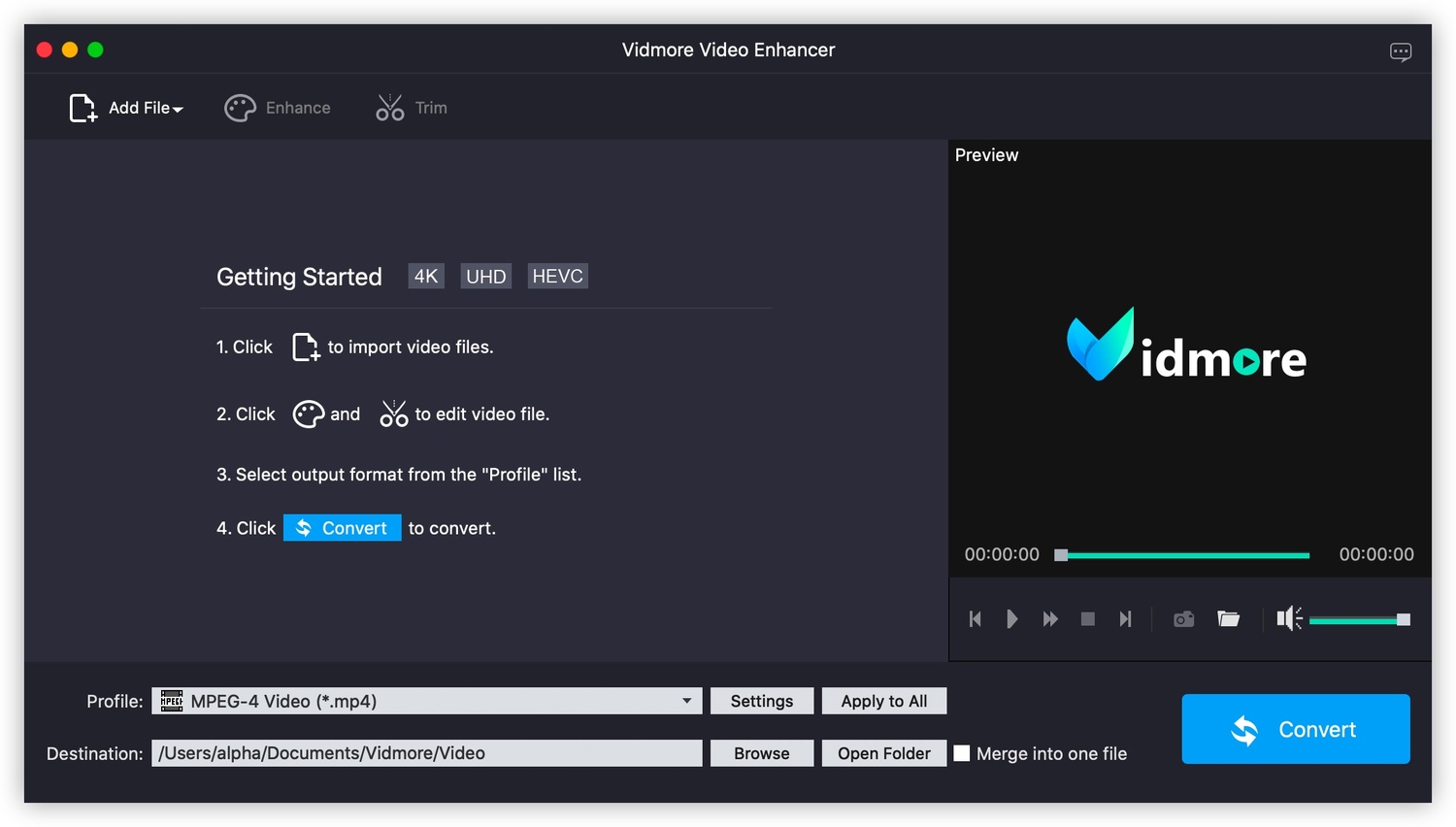1456x827 pixels.
Task: Click the scissors icon in step 2
Action: 393,414
